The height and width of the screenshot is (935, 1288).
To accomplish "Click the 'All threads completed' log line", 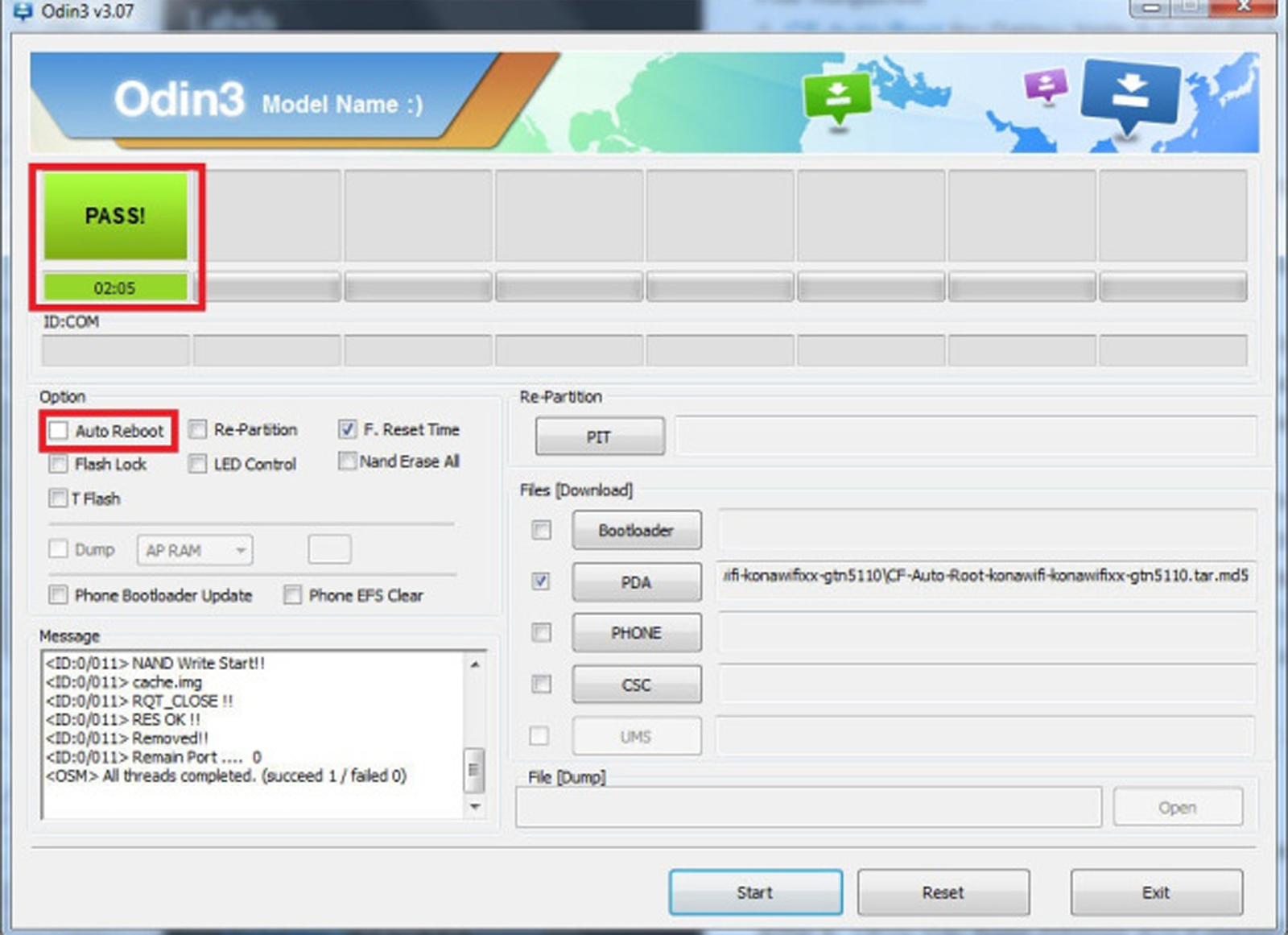I will coord(226,776).
